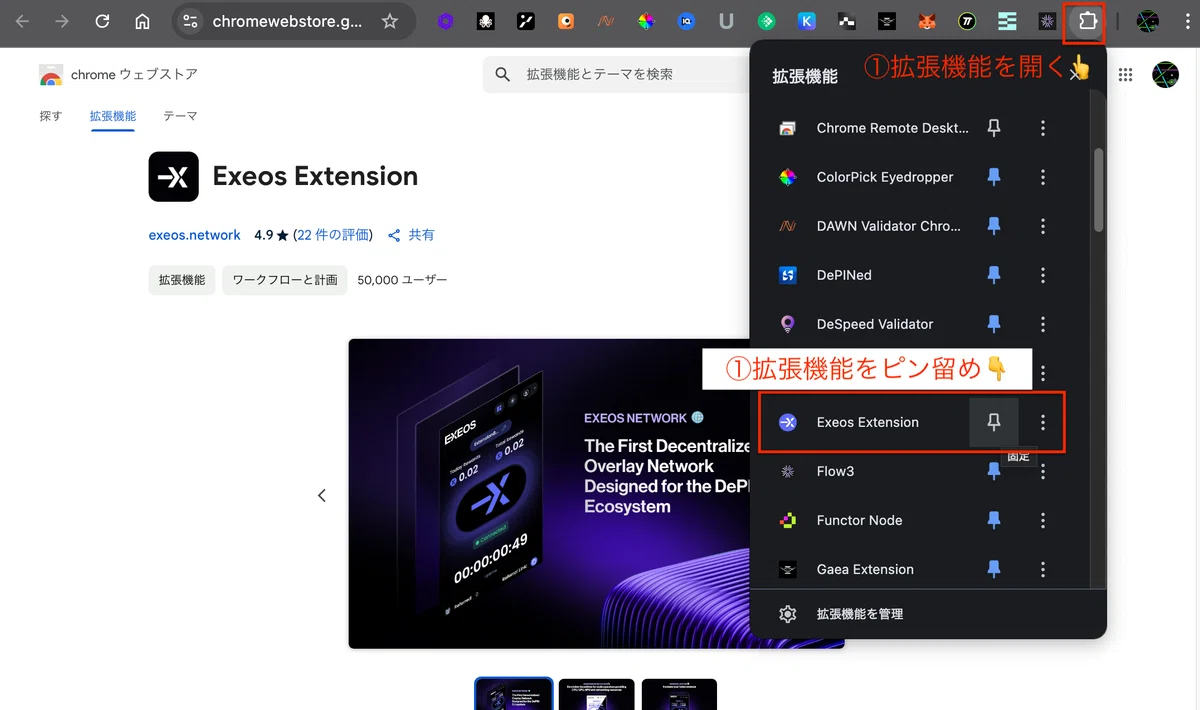Click the checkered pattern extension toolbar icon

coord(847,21)
